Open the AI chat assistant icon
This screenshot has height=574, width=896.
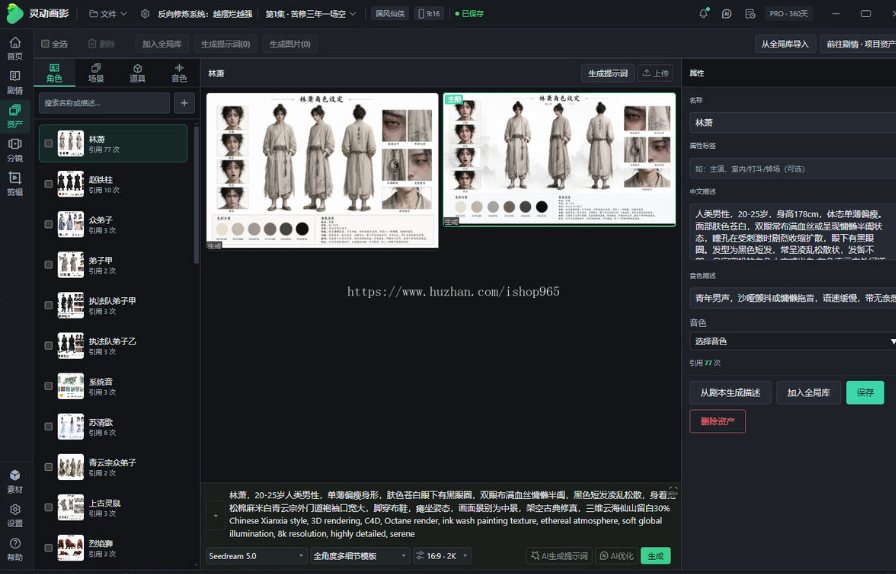726,14
